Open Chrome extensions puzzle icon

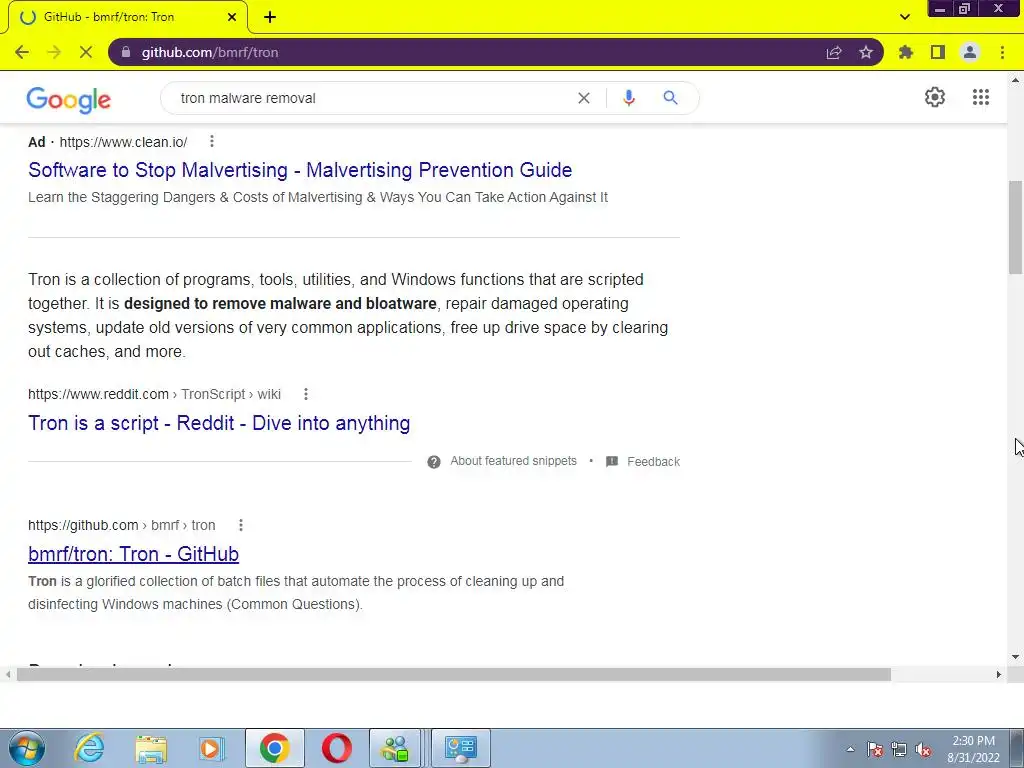[906, 52]
